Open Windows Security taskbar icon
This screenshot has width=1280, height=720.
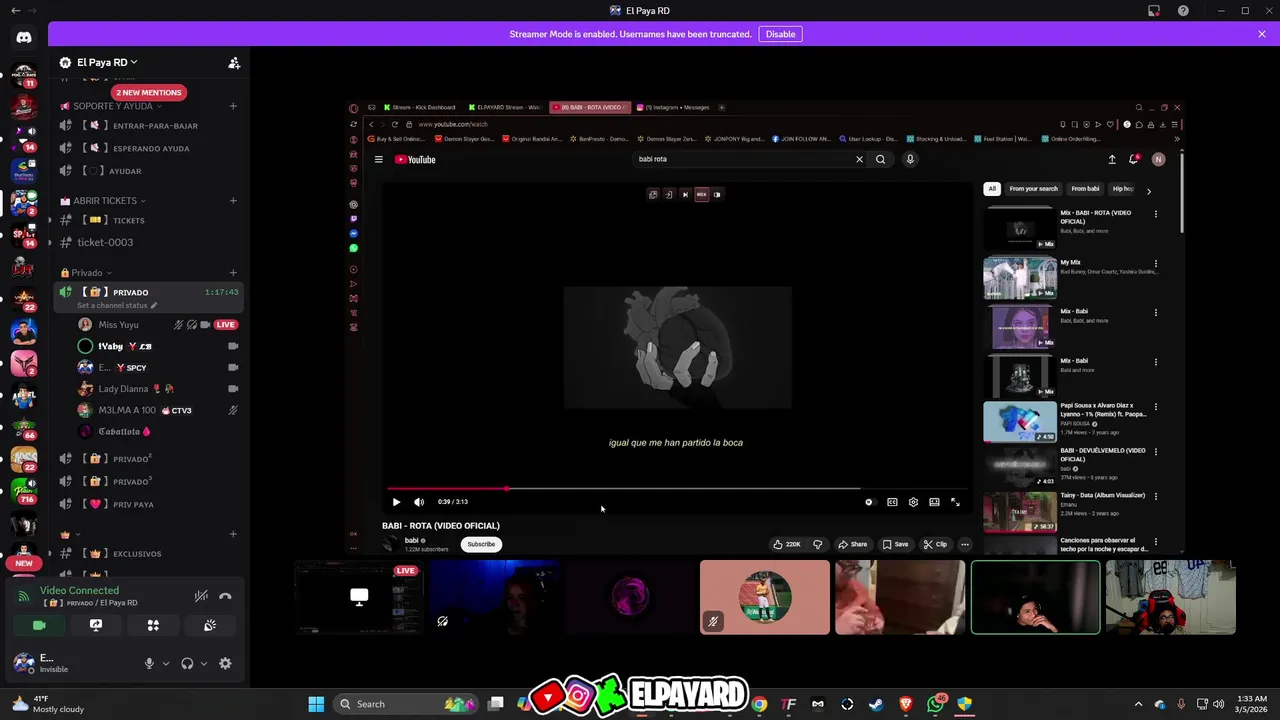964,704
